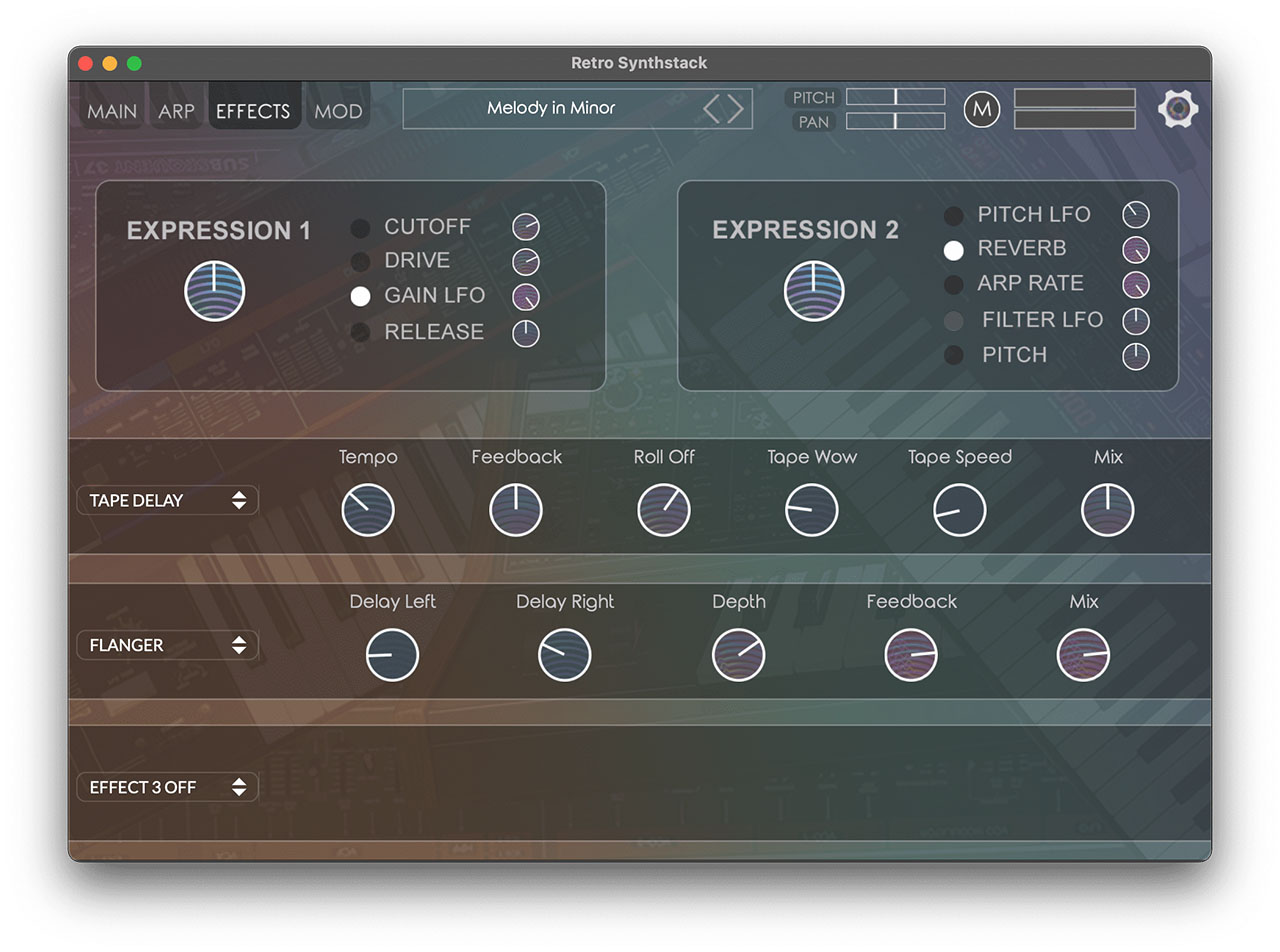1280x952 pixels.
Task: Select the REVERB radio button
Action: click(x=954, y=249)
